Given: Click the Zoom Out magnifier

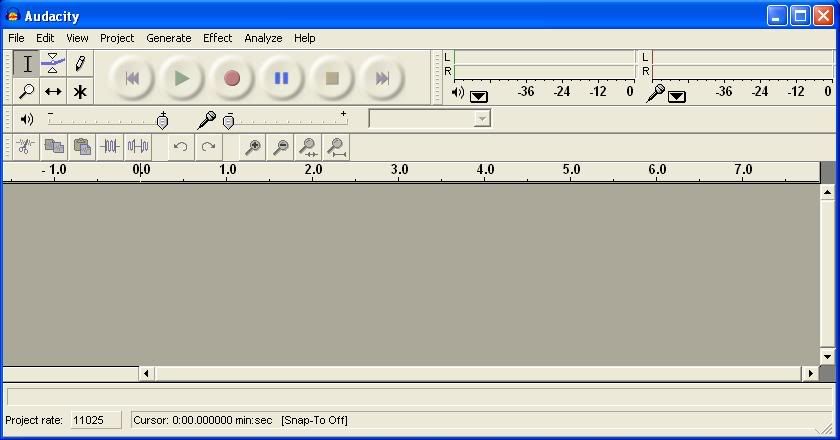Looking at the screenshot, I should [x=280, y=146].
